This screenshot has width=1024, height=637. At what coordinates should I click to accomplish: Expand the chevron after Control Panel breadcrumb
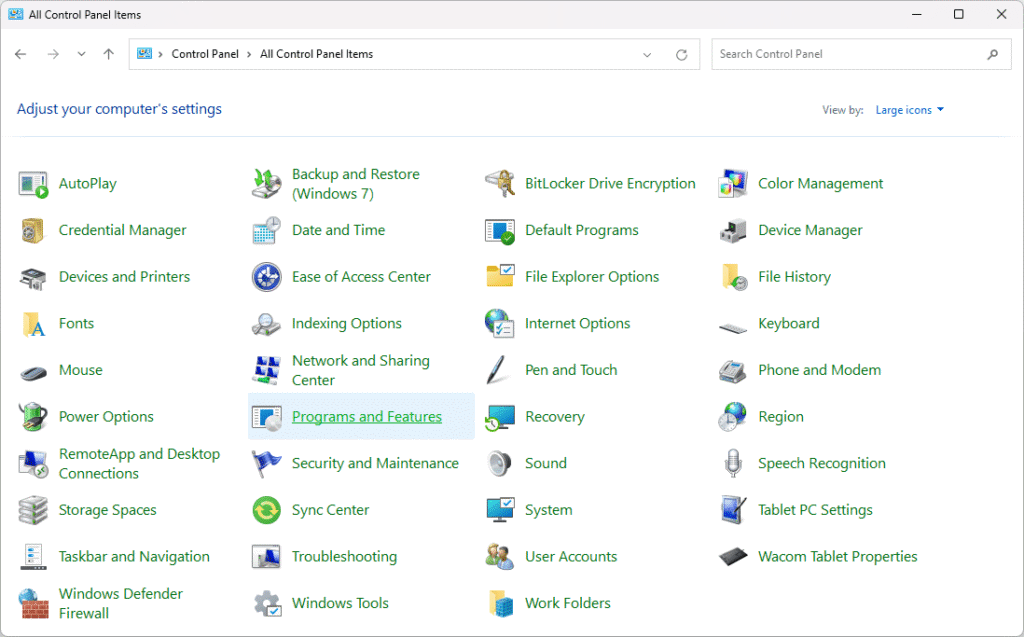pyautogui.click(x=249, y=54)
